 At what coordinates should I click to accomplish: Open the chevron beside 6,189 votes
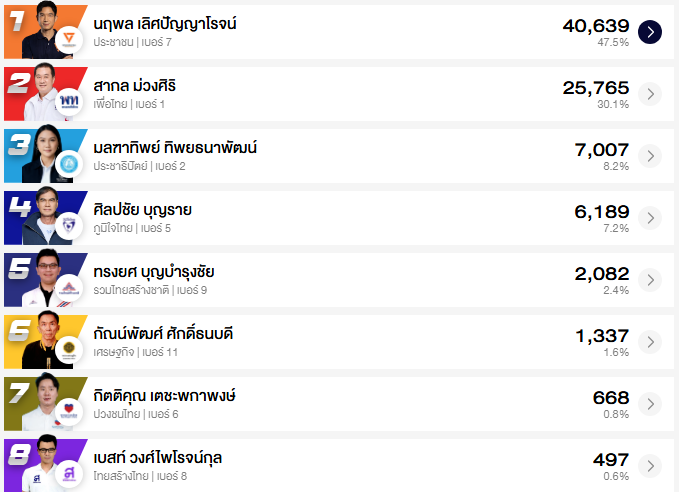(x=650, y=218)
